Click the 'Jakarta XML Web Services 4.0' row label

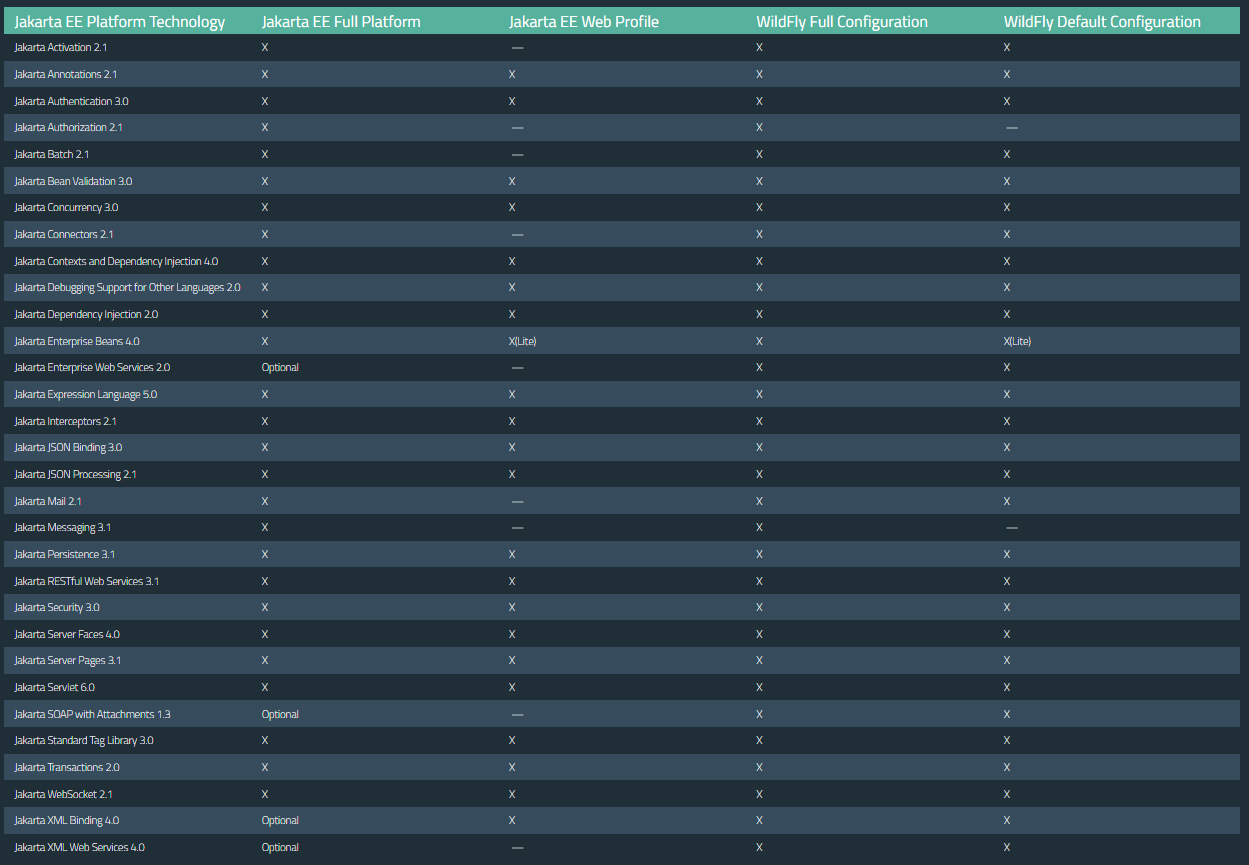pos(79,848)
